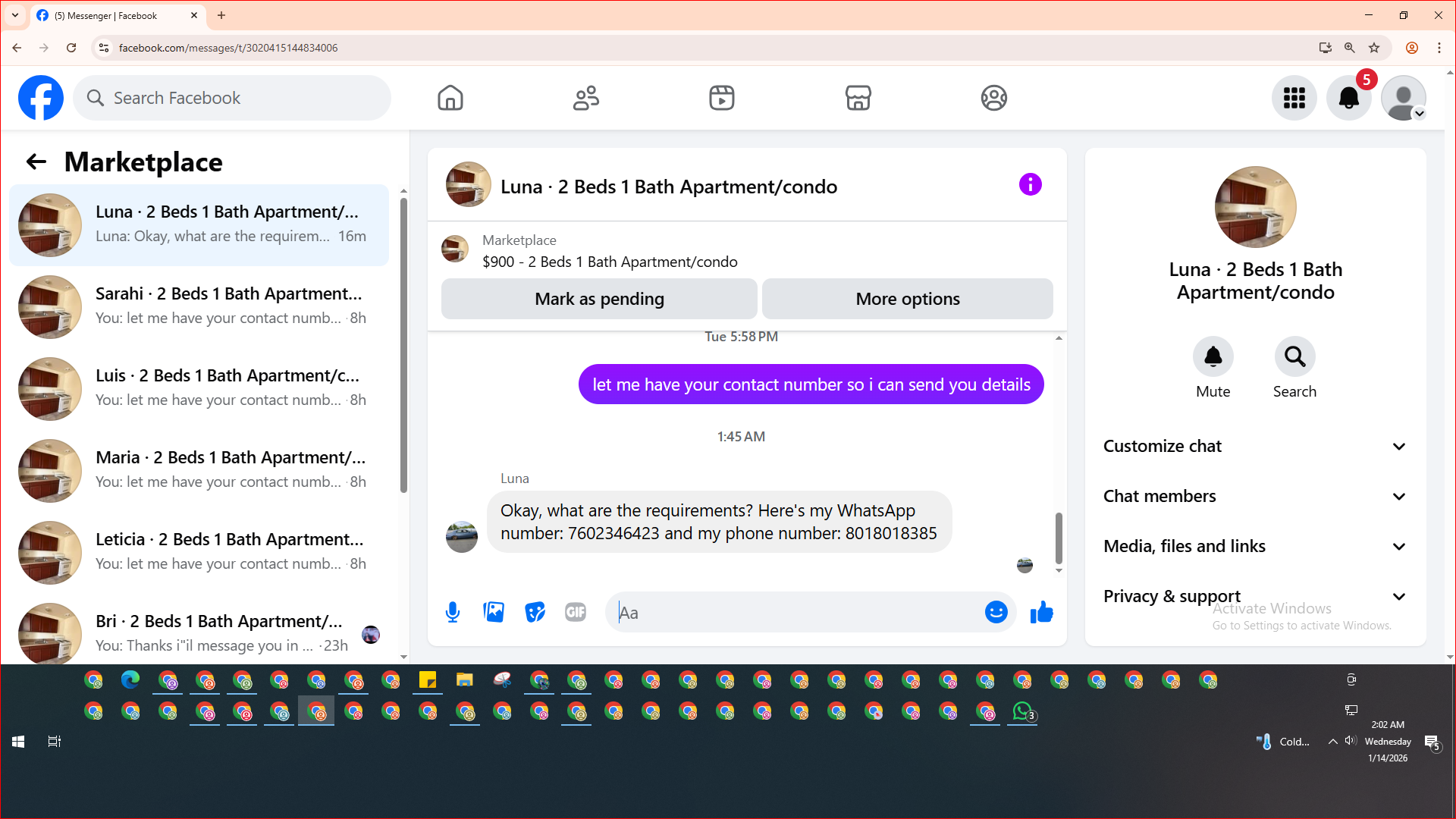
Task: Open the Sarahi conversation in the list
Action: [x=199, y=306]
